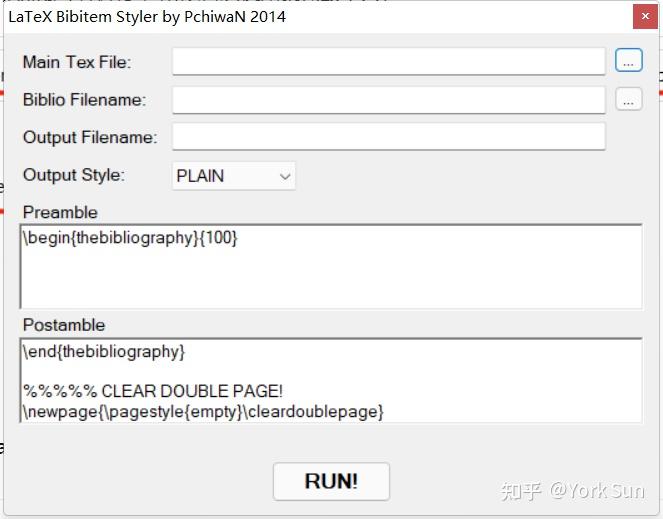Click the browse button beside Biblio Filename
The image size is (663, 519).
pos(629,99)
